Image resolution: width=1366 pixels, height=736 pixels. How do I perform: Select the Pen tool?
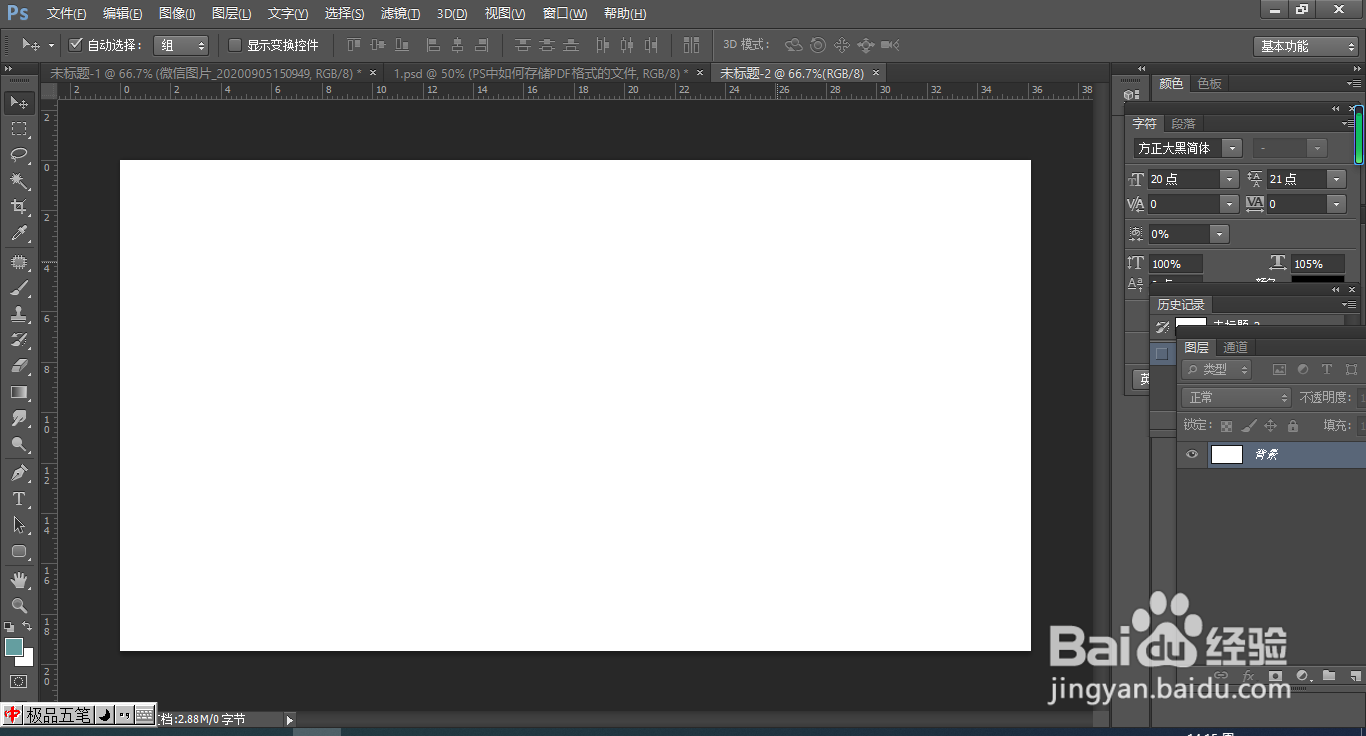click(19, 473)
